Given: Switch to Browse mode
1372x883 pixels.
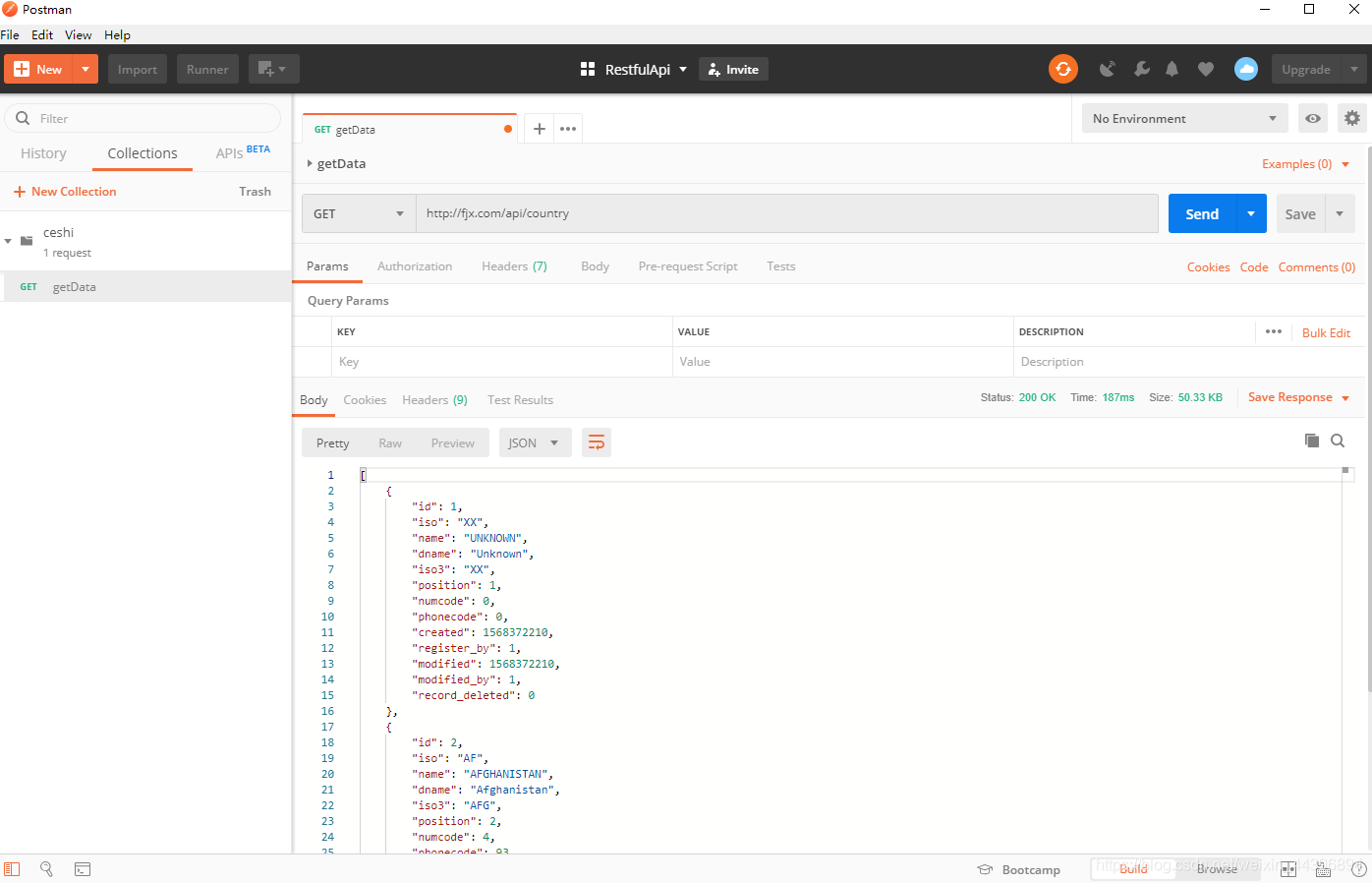Looking at the screenshot, I should [1217, 869].
